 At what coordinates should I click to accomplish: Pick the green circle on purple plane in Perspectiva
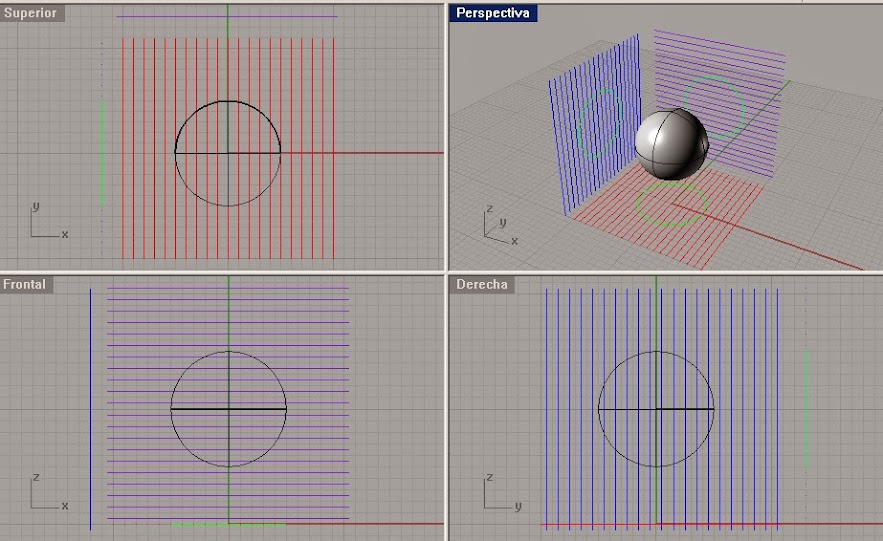(x=714, y=108)
